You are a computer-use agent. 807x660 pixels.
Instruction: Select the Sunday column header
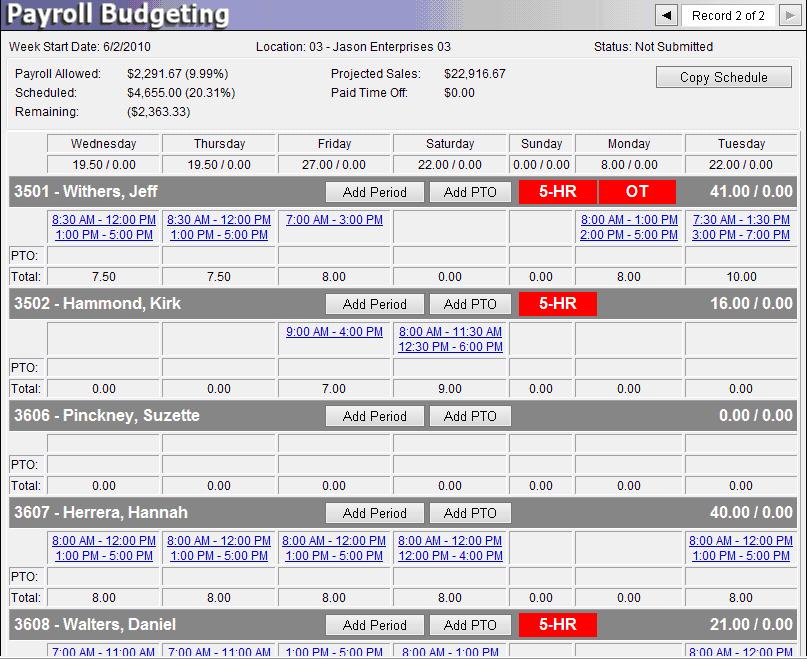(541, 144)
